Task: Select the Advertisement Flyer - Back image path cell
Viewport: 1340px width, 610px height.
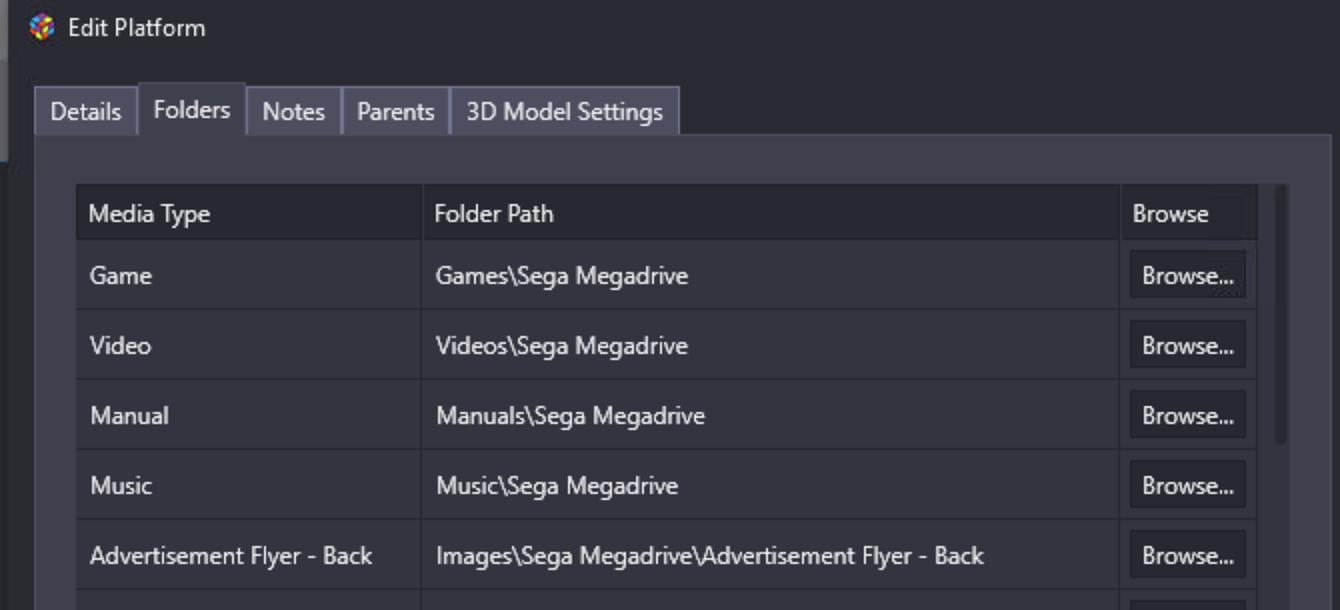Action: pos(770,555)
